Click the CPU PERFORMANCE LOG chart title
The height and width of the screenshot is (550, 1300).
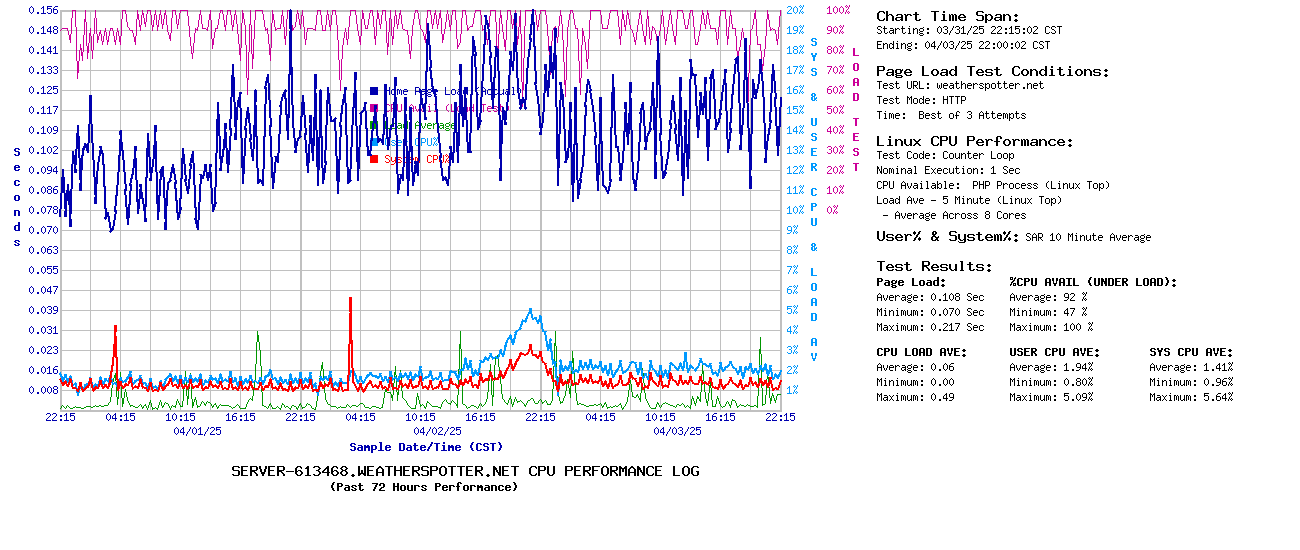point(465,471)
